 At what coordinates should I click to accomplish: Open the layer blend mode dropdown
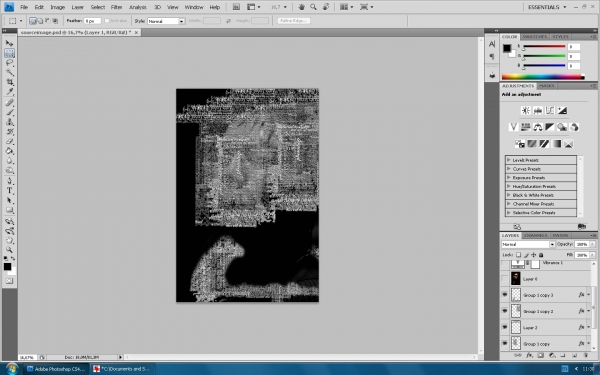click(x=528, y=245)
